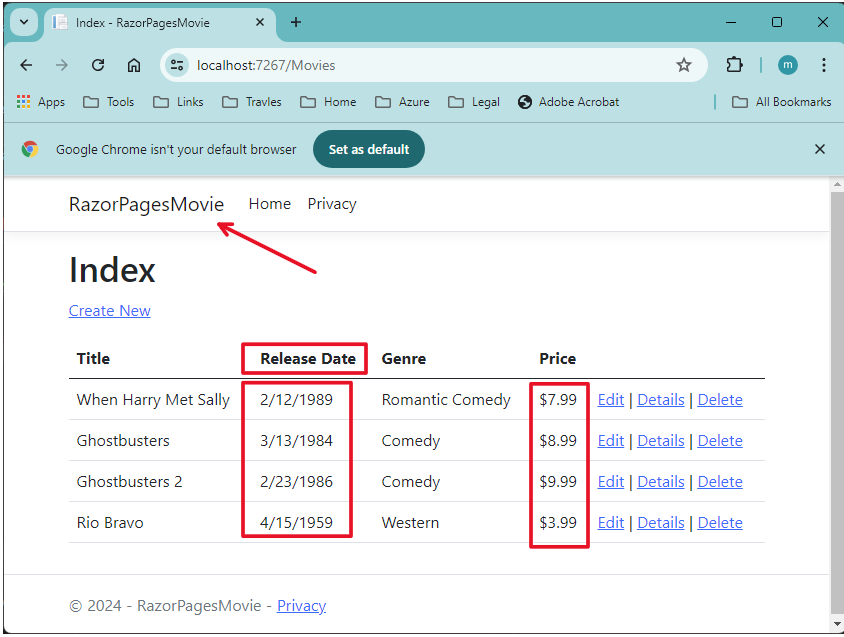
Task: View Details for When Harry Met Sally
Action: click(x=660, y=399)
